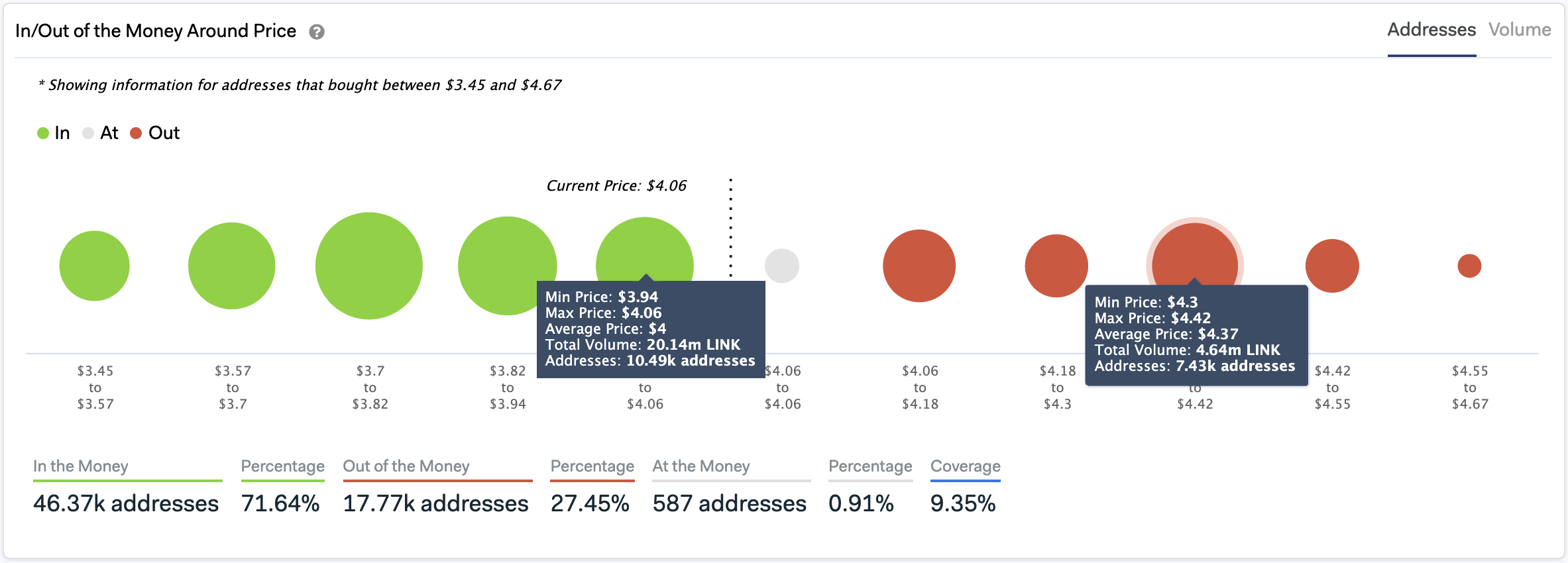Click the '0.91%' percentage value
The height and width of the screenshot is (563, 1568).
pos(861,503)
